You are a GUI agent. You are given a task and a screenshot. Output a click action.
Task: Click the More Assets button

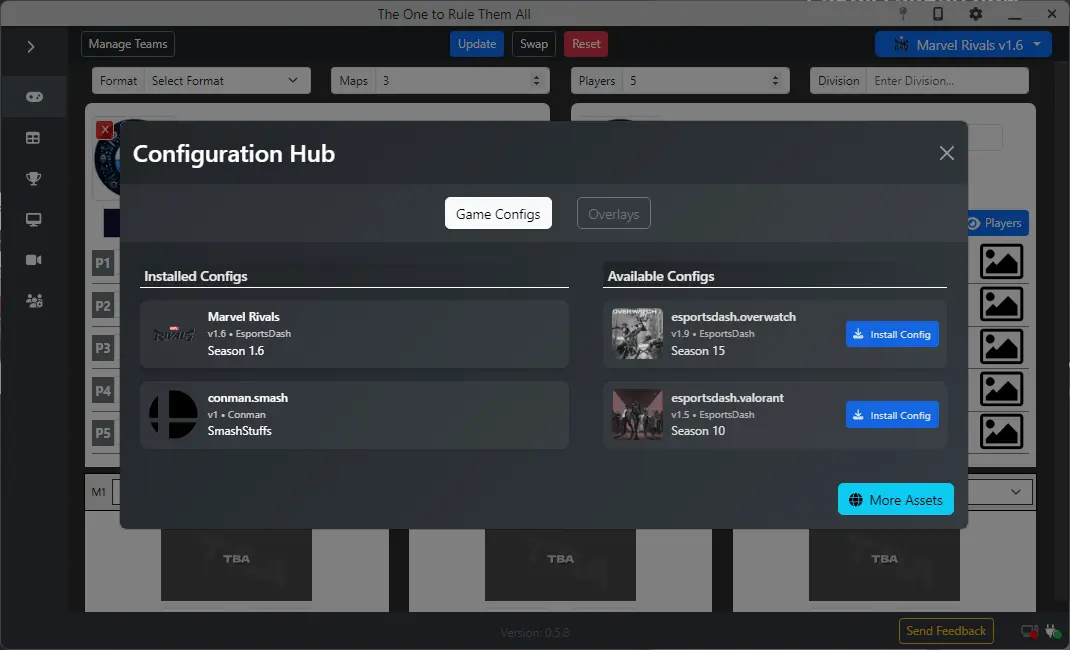point(895,499)
